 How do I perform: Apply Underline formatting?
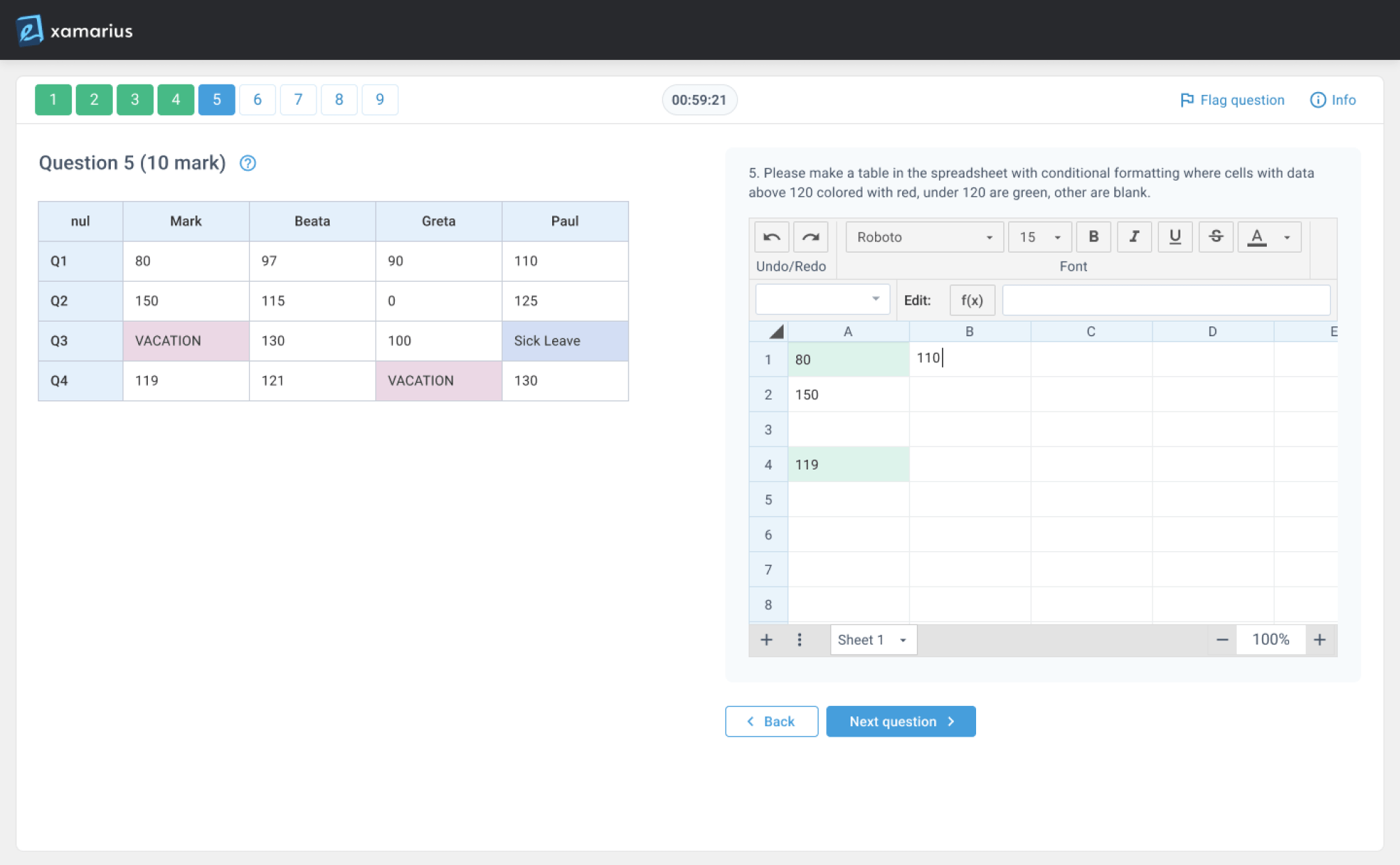(1175, 236)
